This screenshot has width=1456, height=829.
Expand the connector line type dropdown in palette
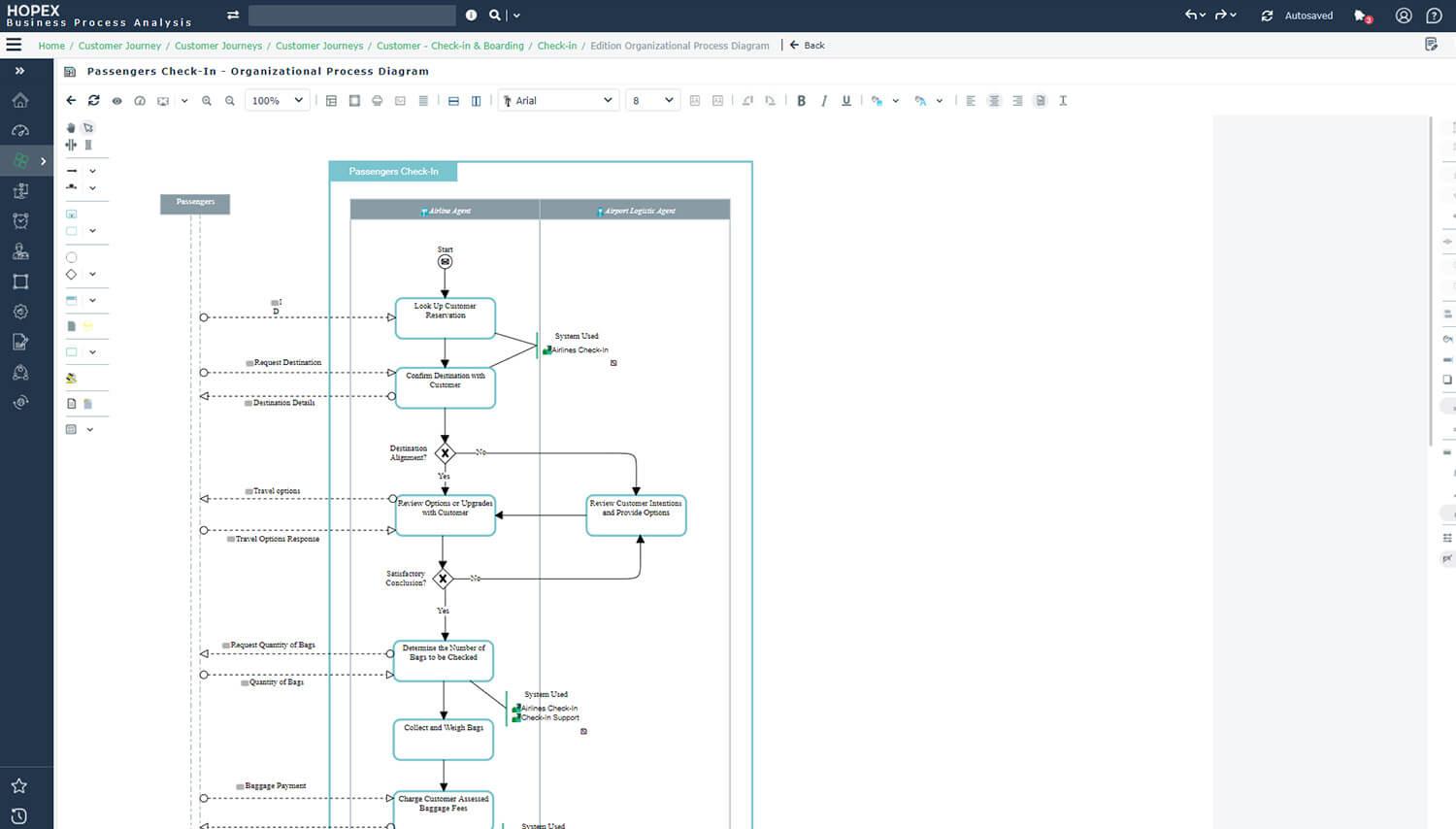[92, 171]
